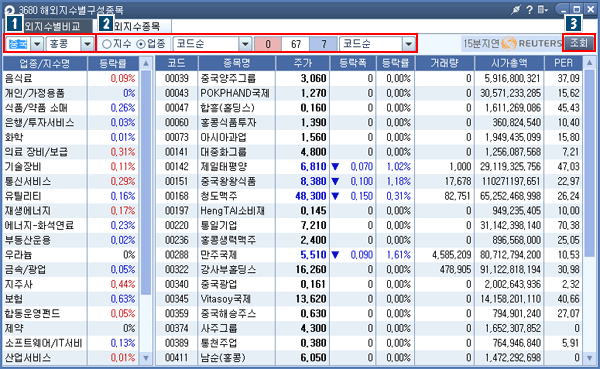600x369 pixels.
Task: Select the 업종 radio button
Action: tap(141, 44)
